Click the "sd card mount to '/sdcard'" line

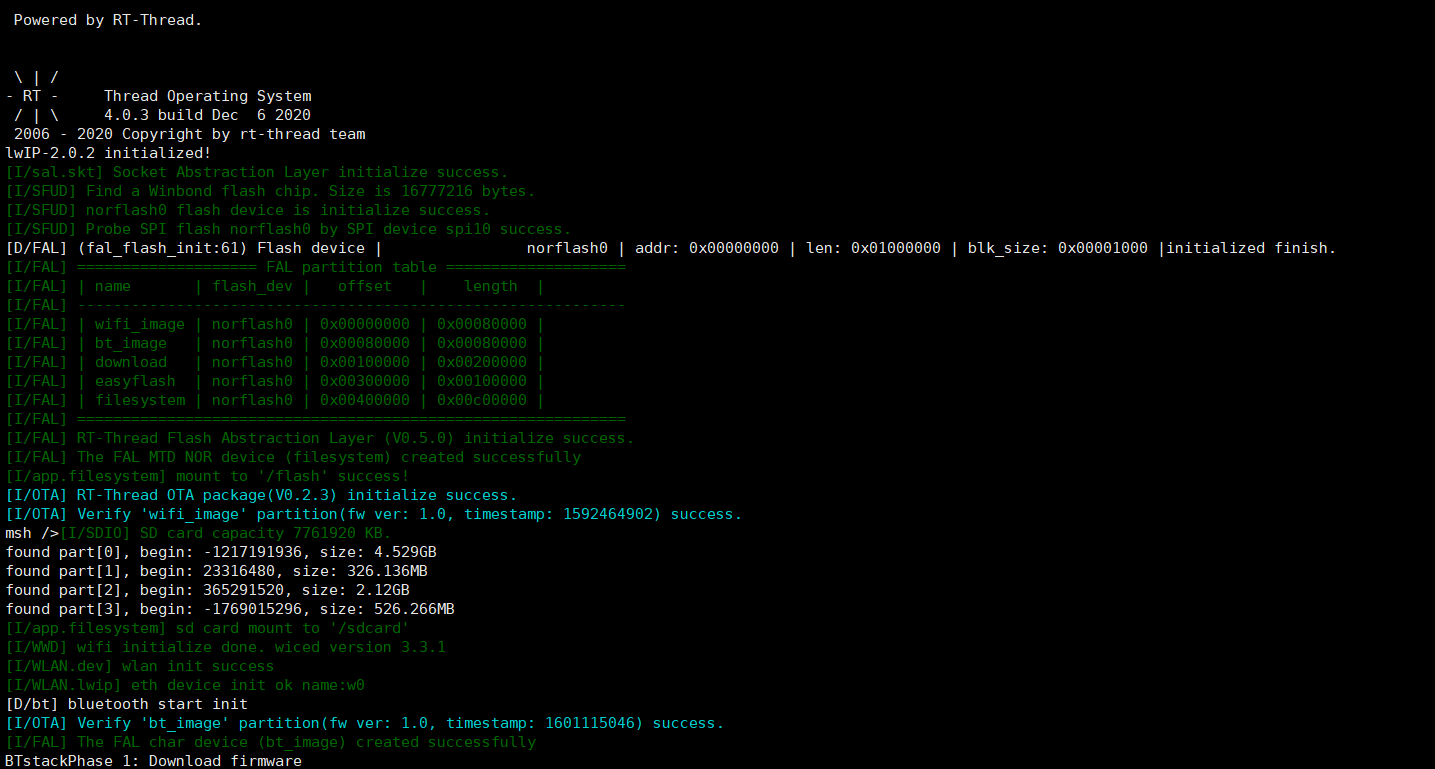click(x=208, y=628)
